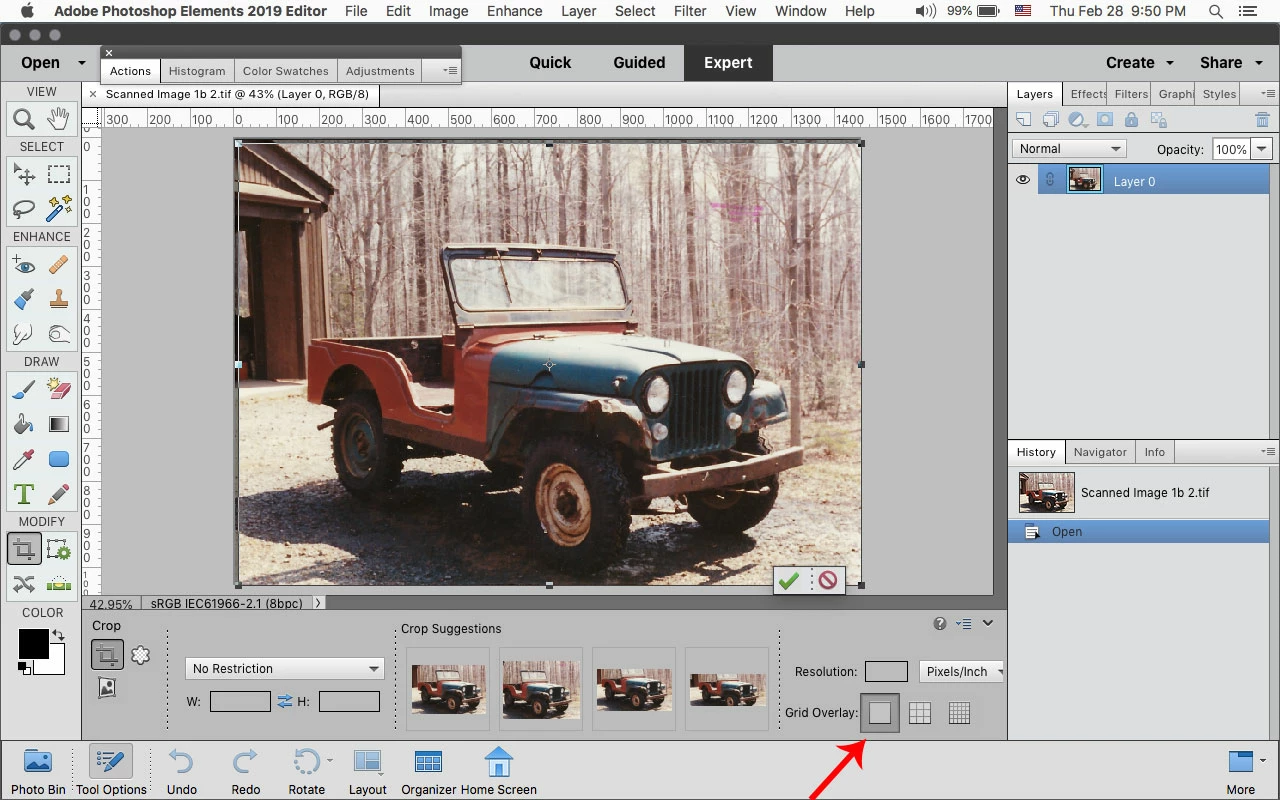Cancel the crop with red icon
Screen dimensions: 1280x800
point(828,580)
